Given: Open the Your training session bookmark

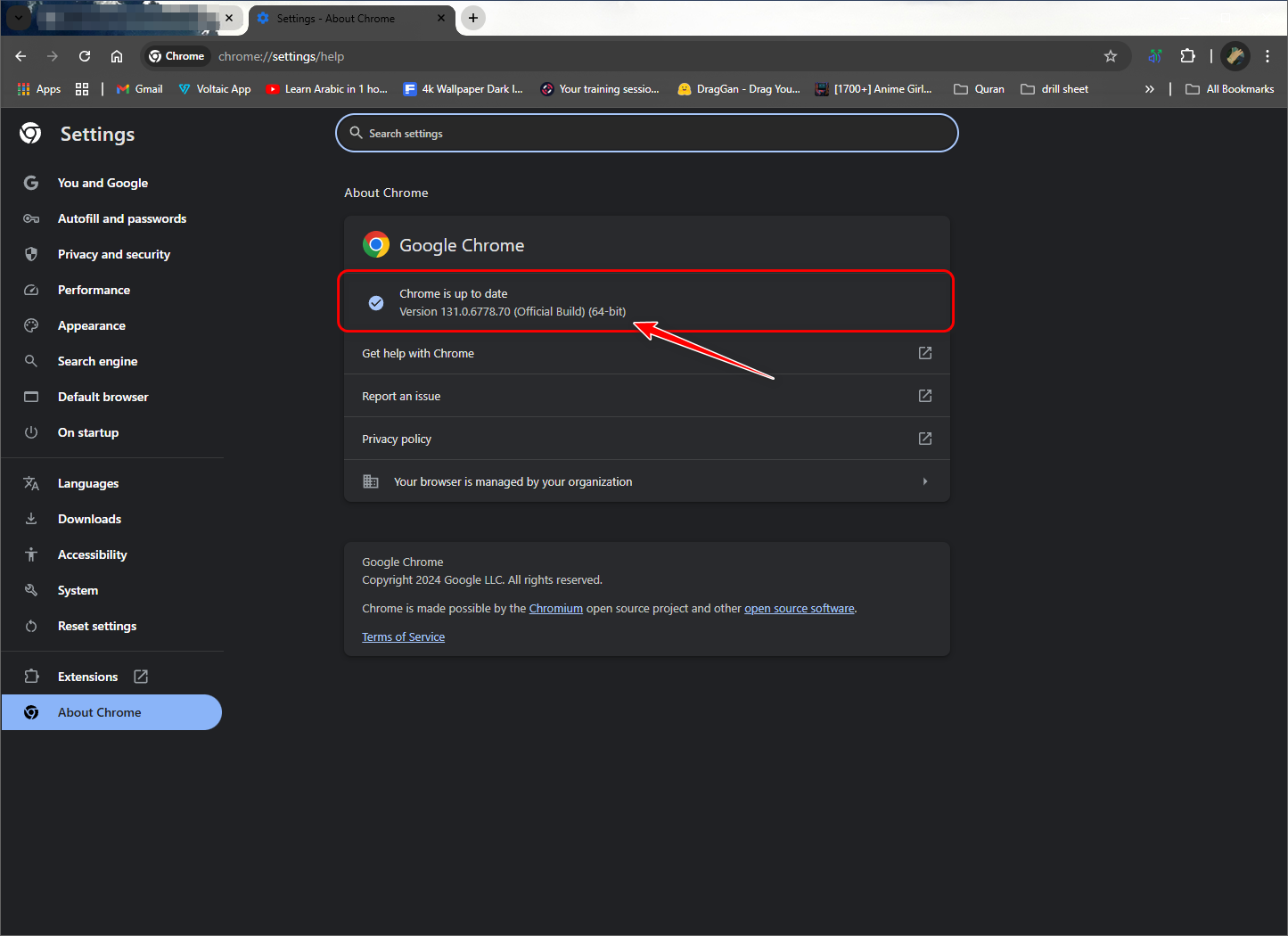Looking at the screenshot, I should pos(600,89).
